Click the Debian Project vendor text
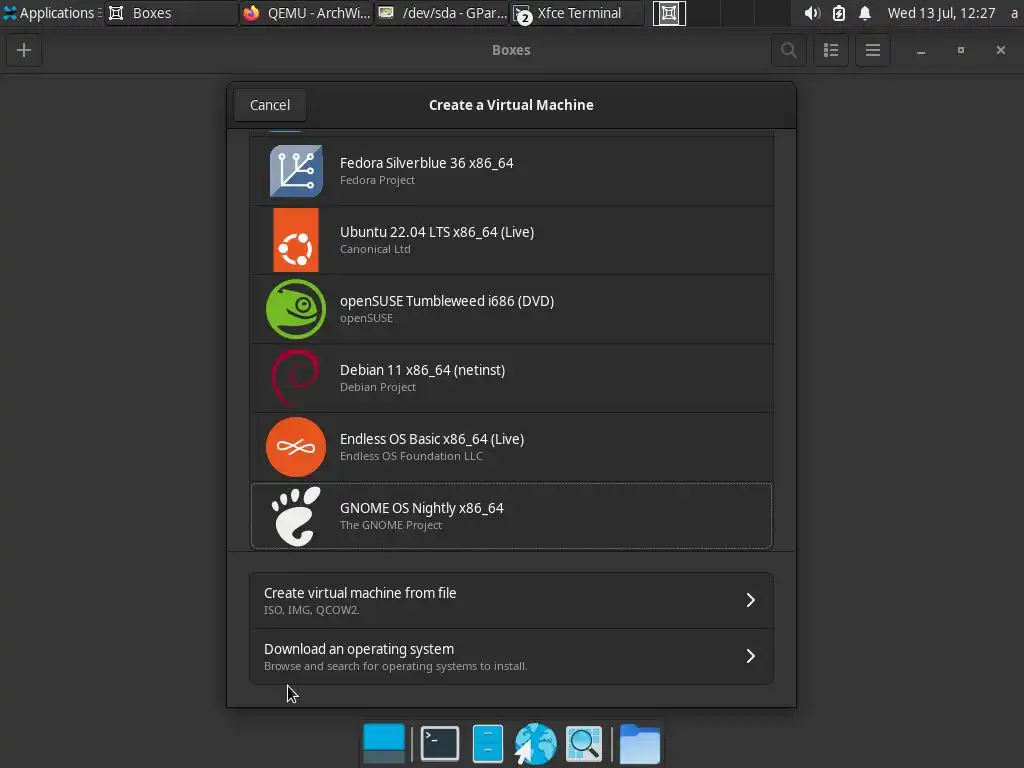 tap(377, 387)
